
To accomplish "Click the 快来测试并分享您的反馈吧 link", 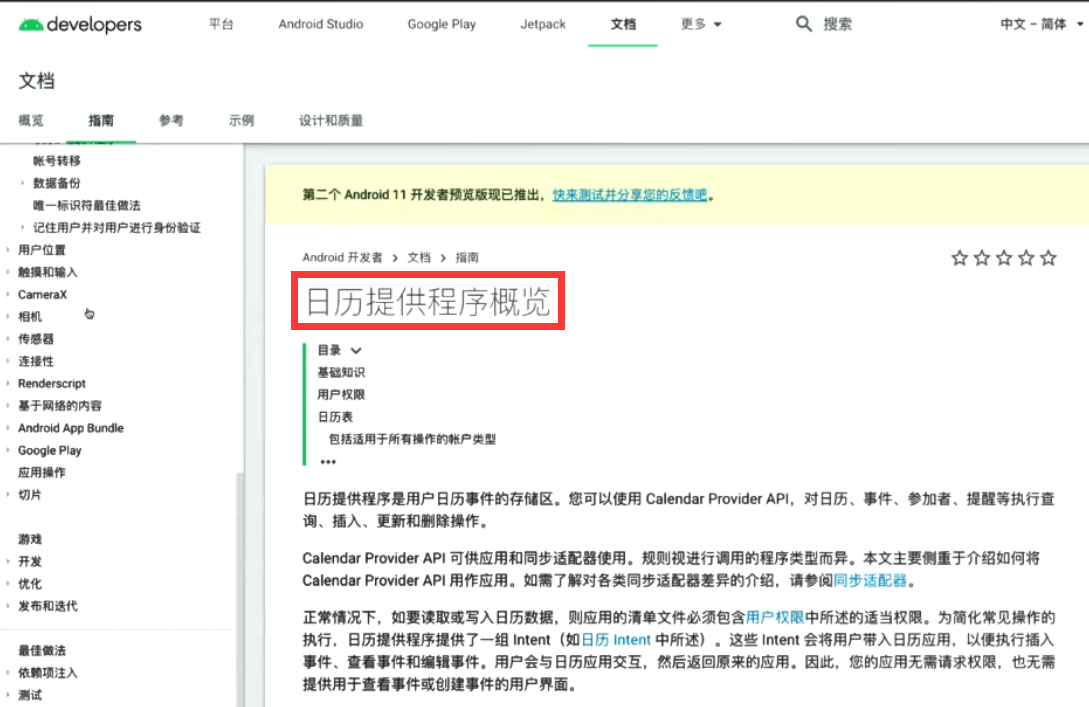I will [629, 195].
